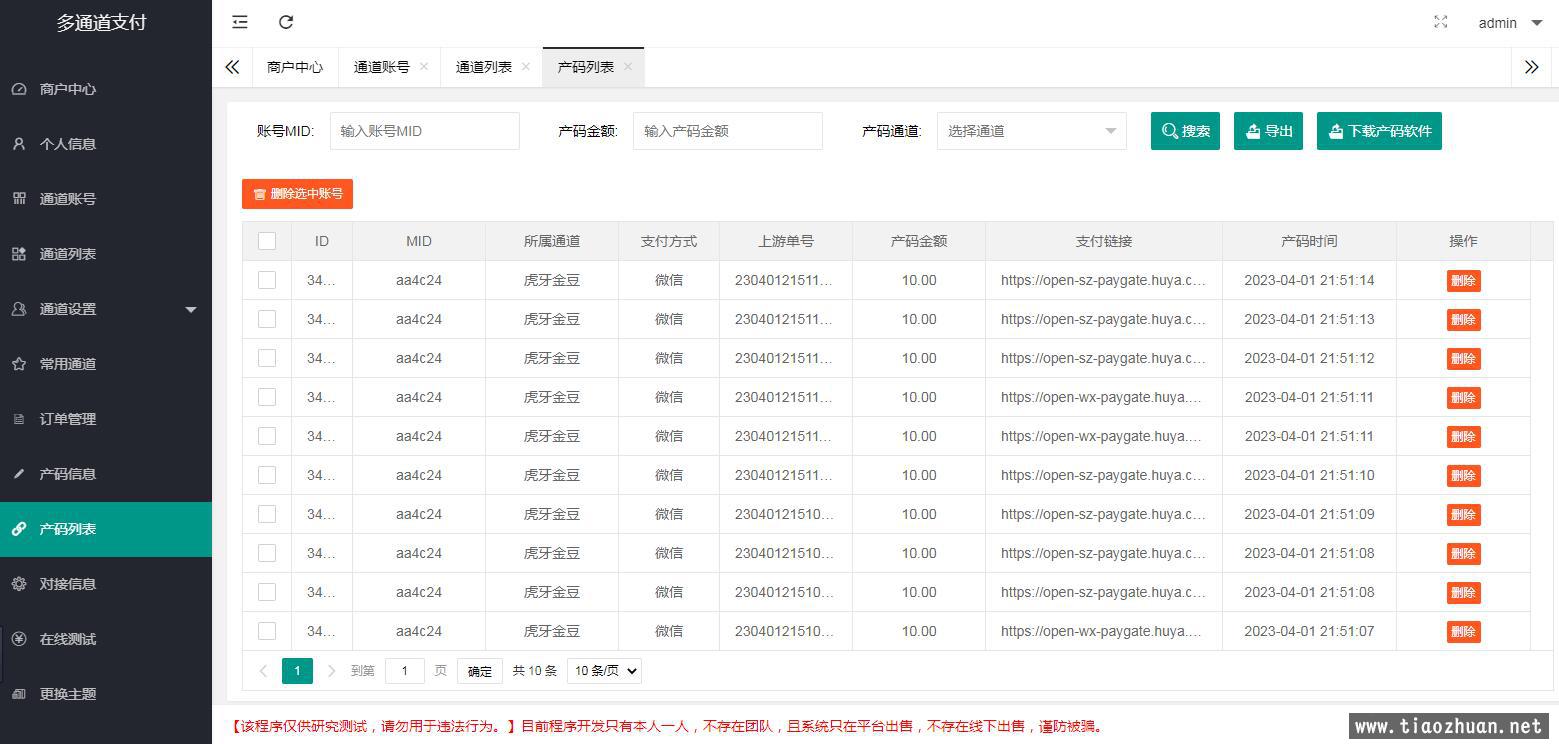
Task: Click the 产码金额 column header
Action: [919, 241]
